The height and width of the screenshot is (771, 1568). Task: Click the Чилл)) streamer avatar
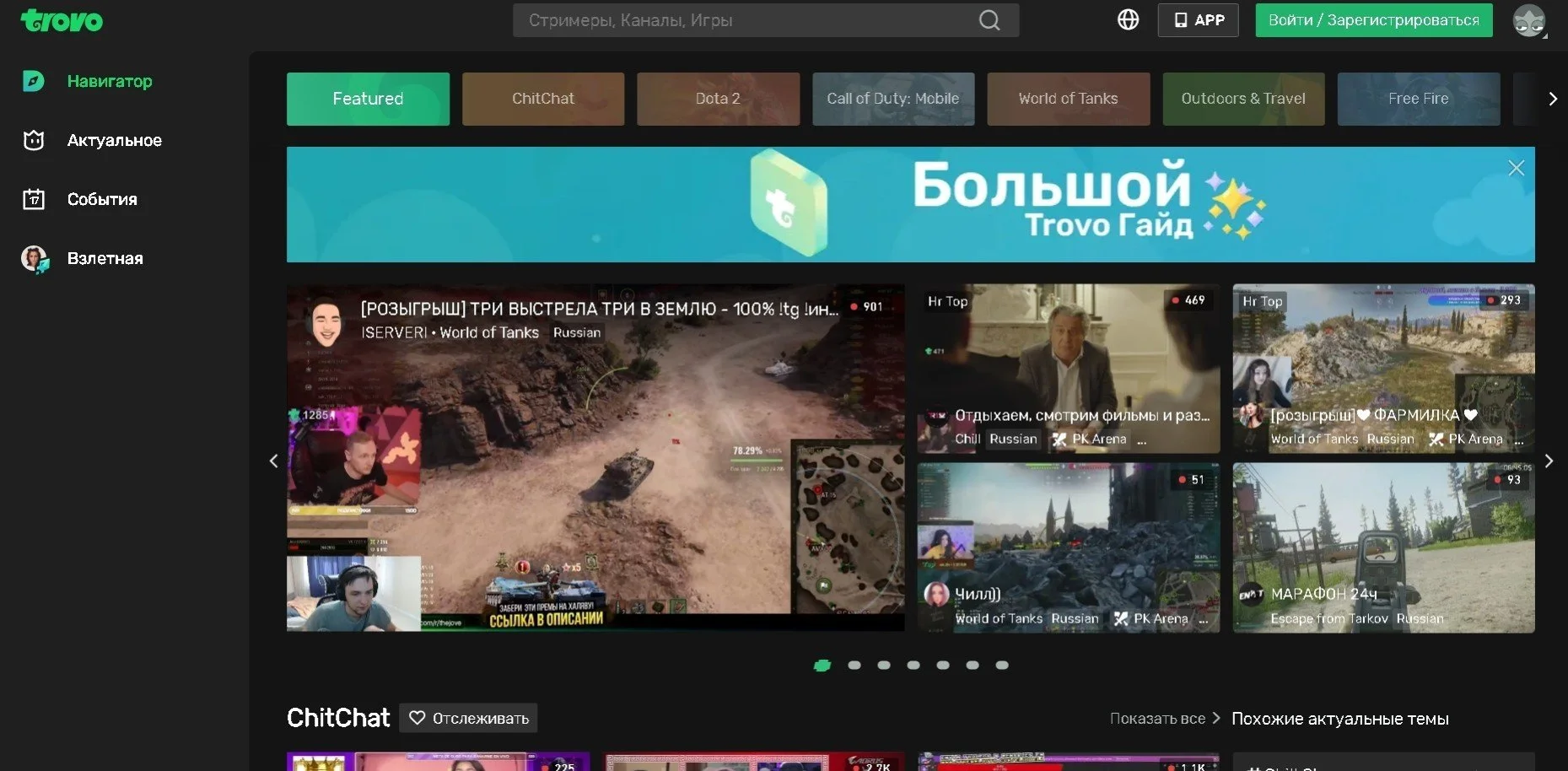click(x=936, y=595)
